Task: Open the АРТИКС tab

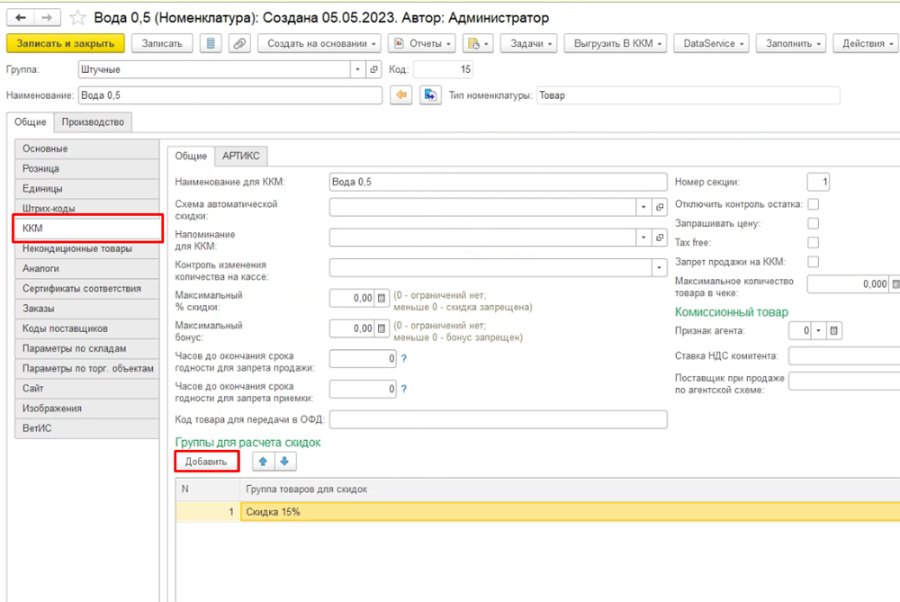Action: [x=241, y=156]
